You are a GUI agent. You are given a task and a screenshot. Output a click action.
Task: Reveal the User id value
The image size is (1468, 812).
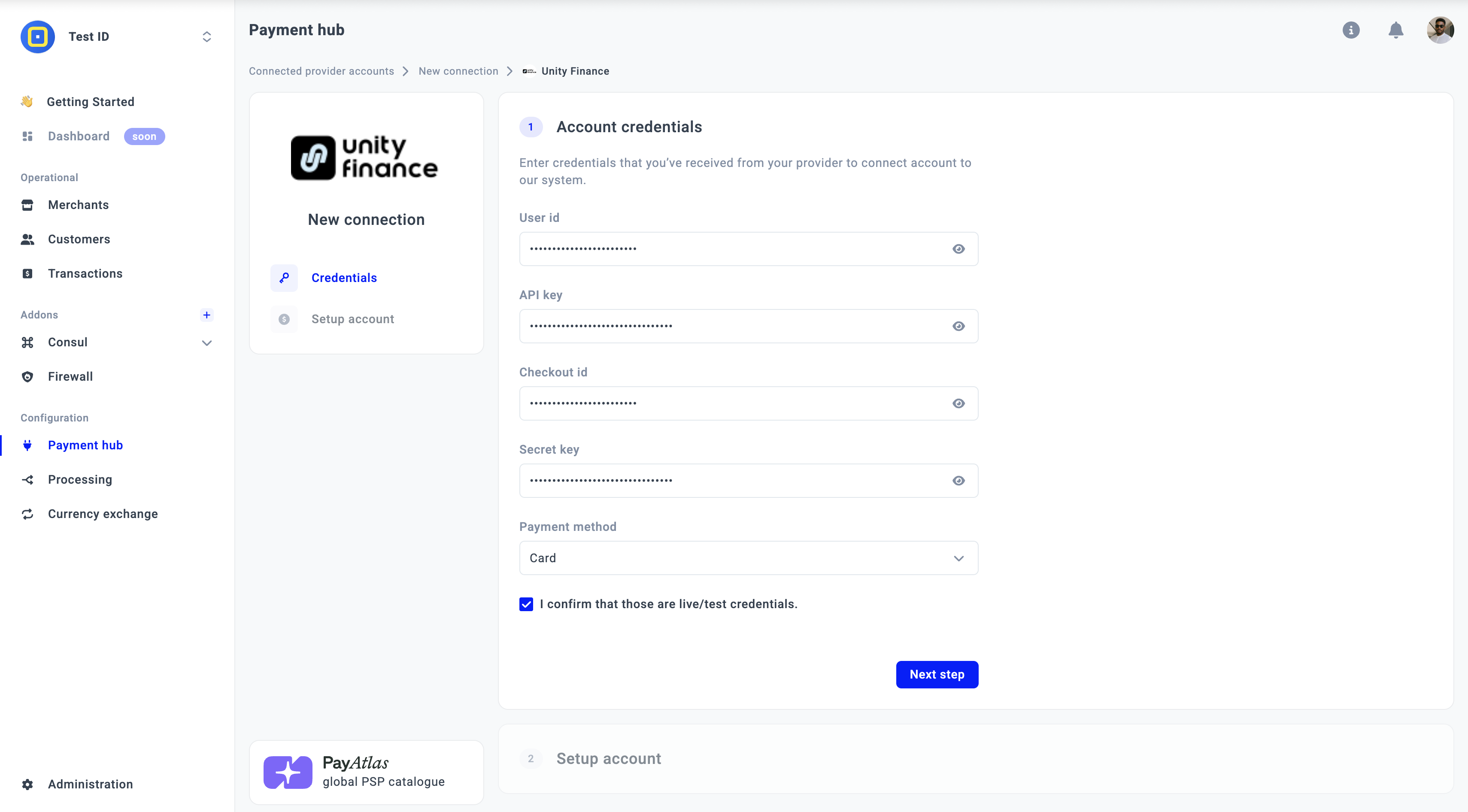[958, 249]
